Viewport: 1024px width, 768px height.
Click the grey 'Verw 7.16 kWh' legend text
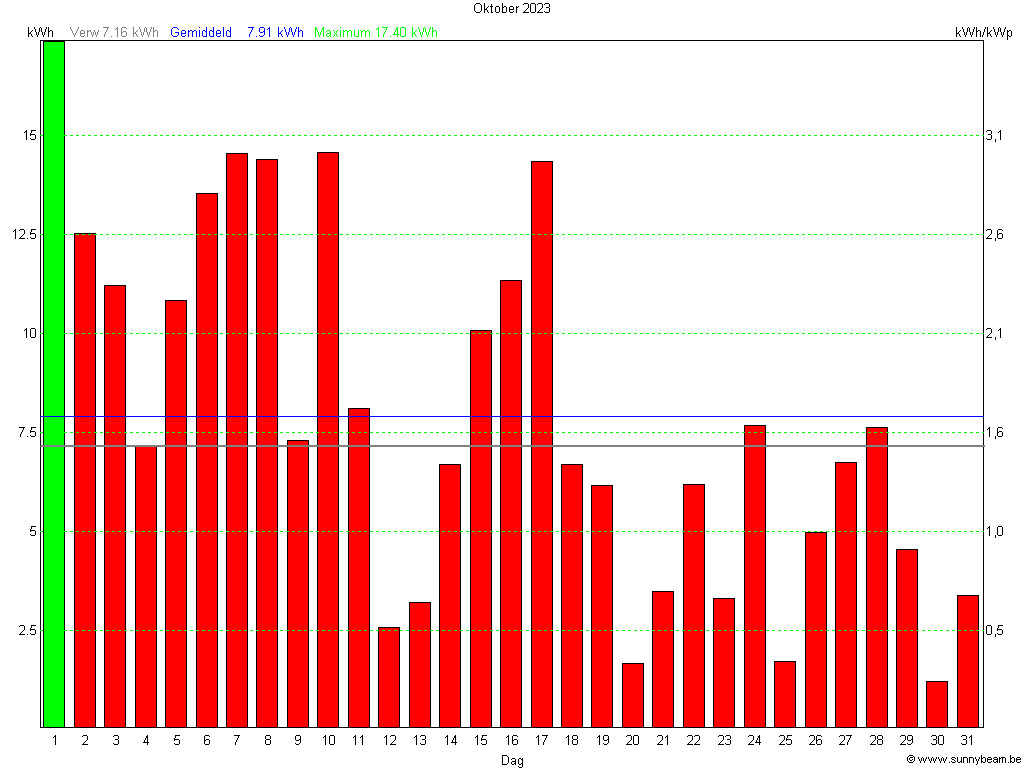coord(115,33)
